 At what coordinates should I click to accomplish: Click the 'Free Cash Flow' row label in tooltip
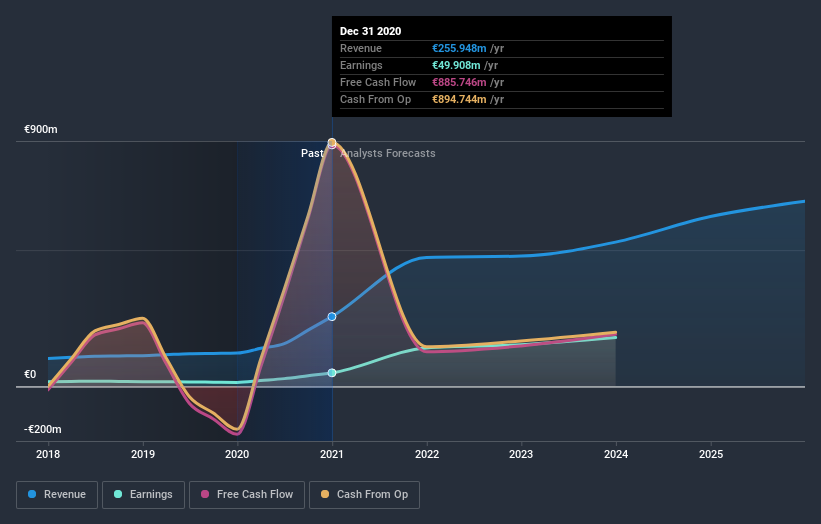378,82
